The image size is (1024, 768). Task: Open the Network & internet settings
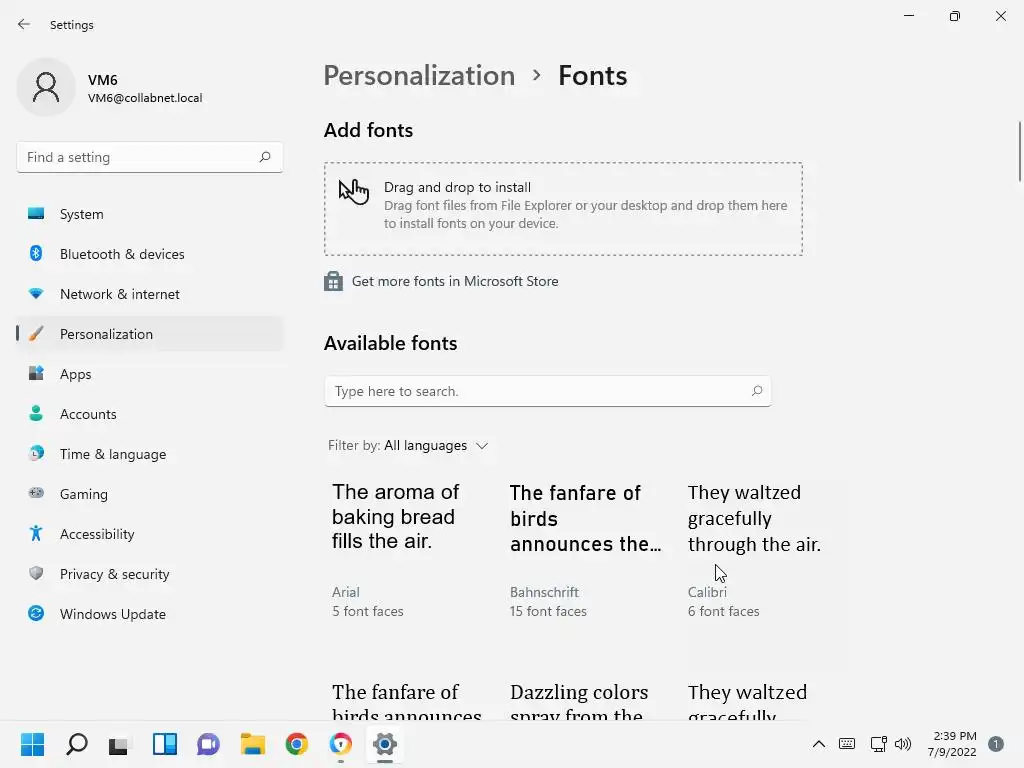120,294
